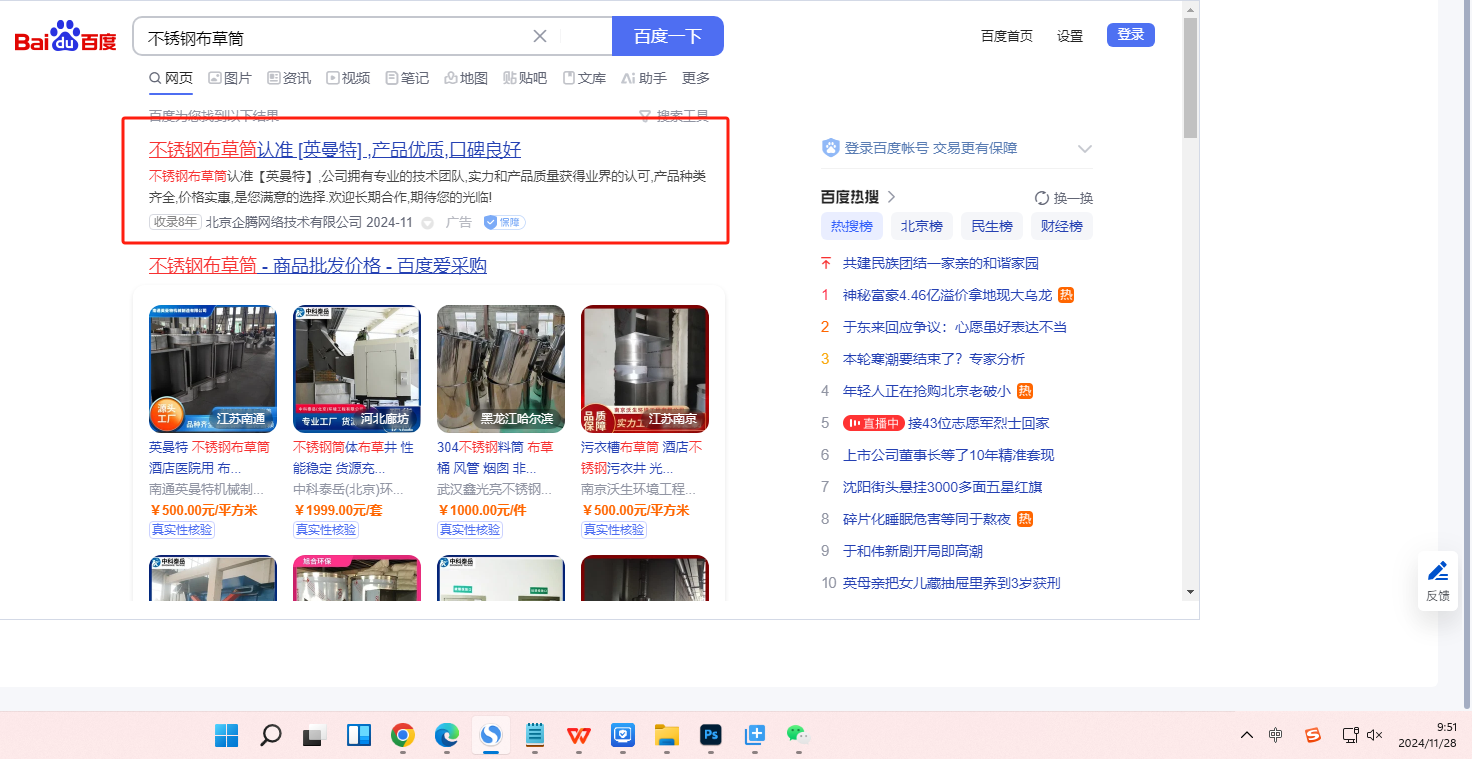
Task: Click the Baidu logo
Action: [x=65, y=37]
